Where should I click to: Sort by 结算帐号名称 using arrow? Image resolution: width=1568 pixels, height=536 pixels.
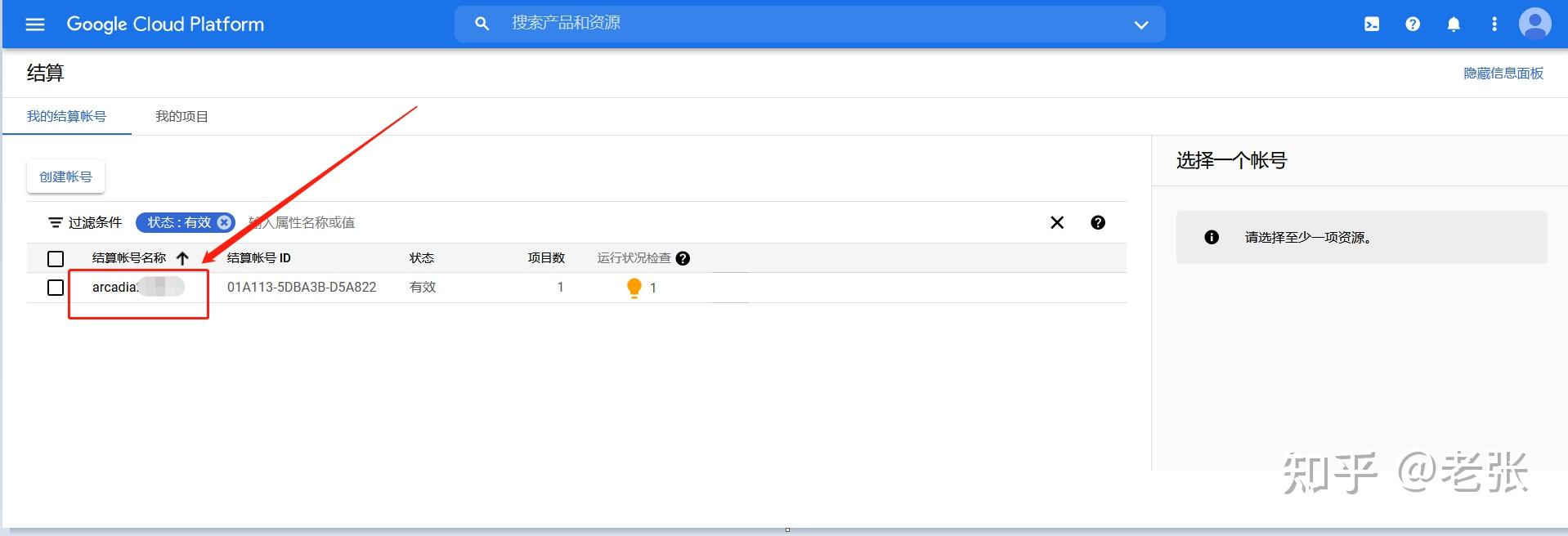pyautogui.click(x=182, y=258)
